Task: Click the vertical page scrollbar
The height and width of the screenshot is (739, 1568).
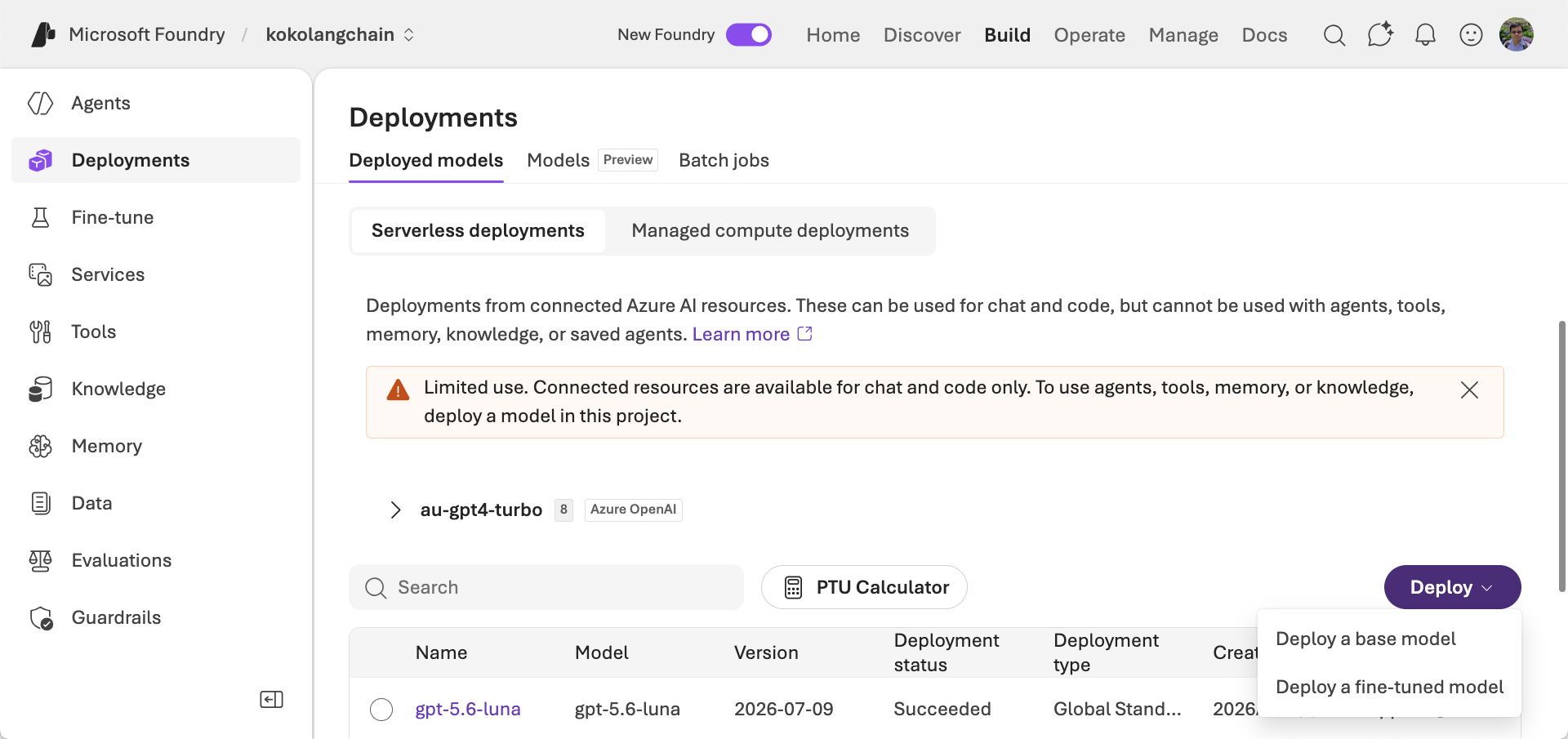Action: pos(1561,456)
